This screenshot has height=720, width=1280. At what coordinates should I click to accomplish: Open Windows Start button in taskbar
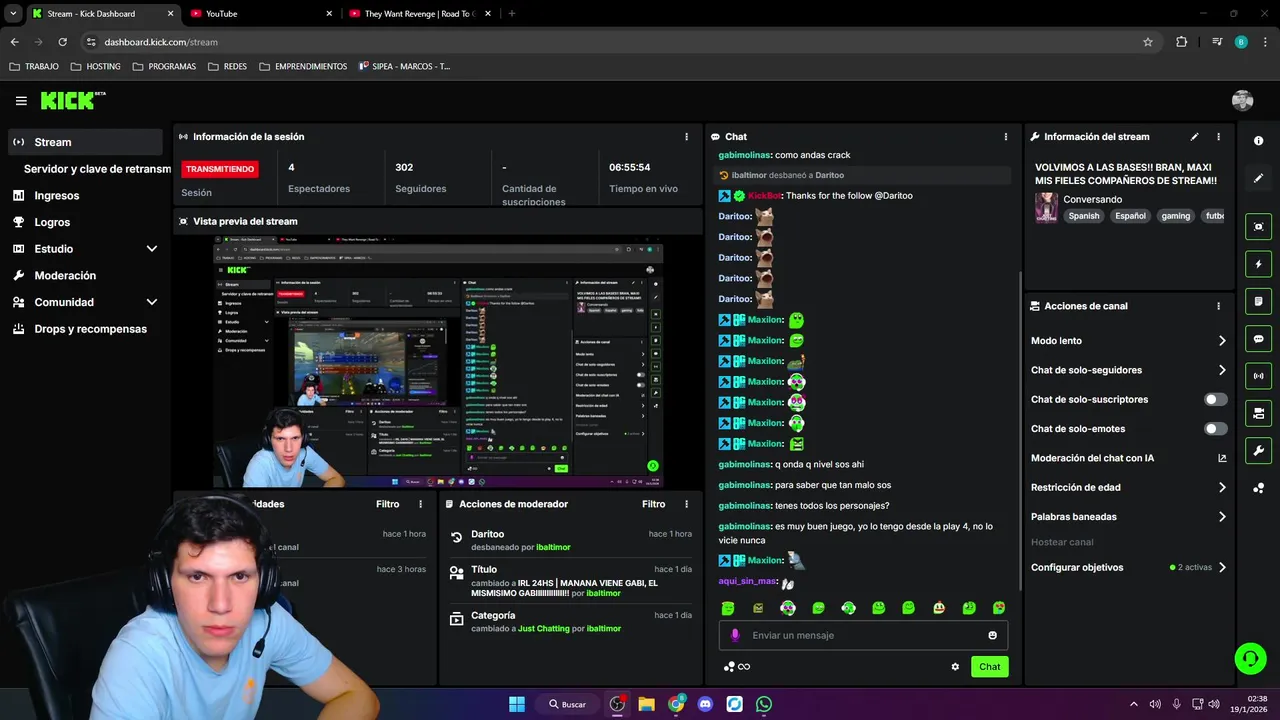coord(517,704)
